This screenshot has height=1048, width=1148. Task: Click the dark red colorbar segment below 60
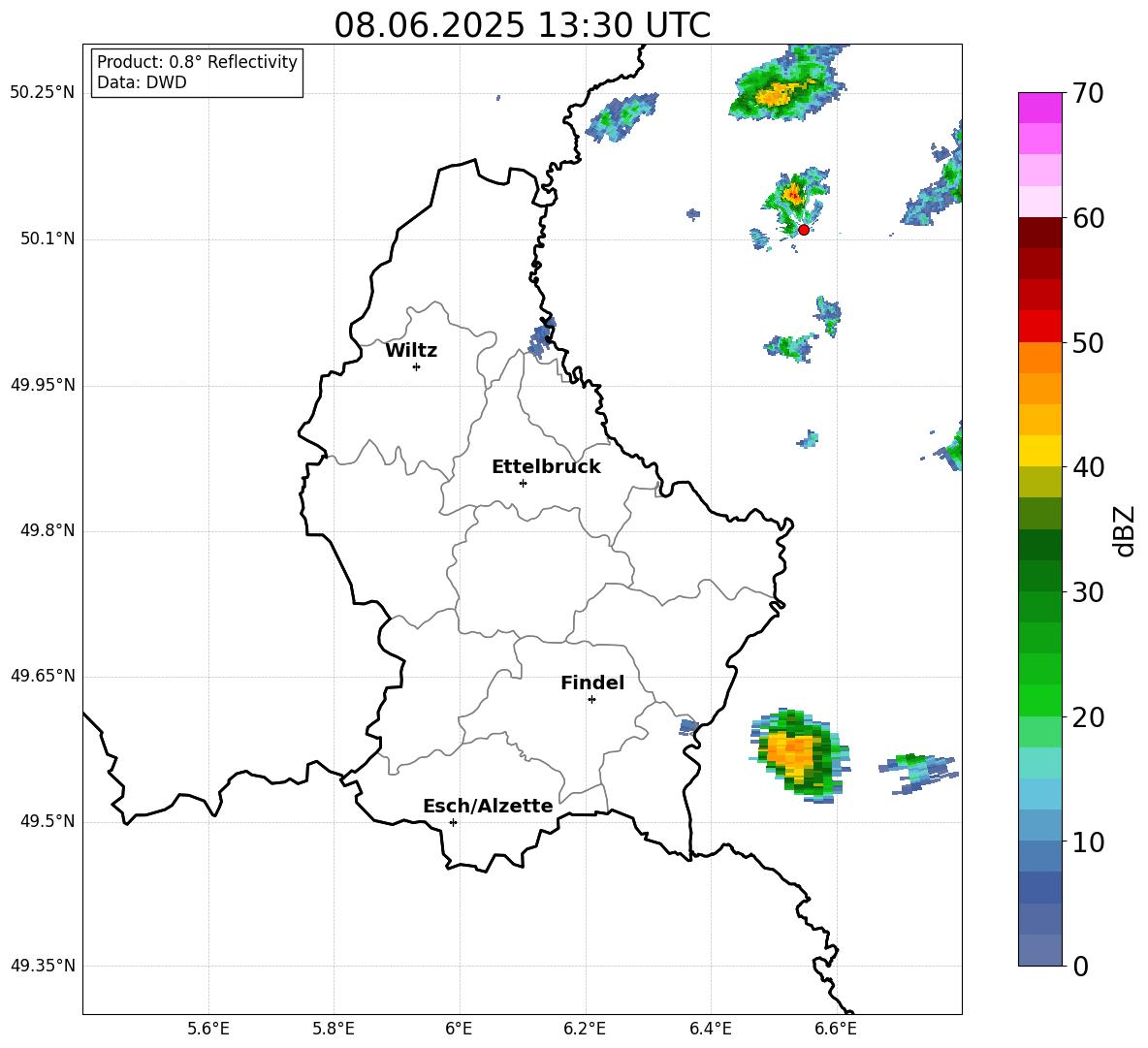1039,233
